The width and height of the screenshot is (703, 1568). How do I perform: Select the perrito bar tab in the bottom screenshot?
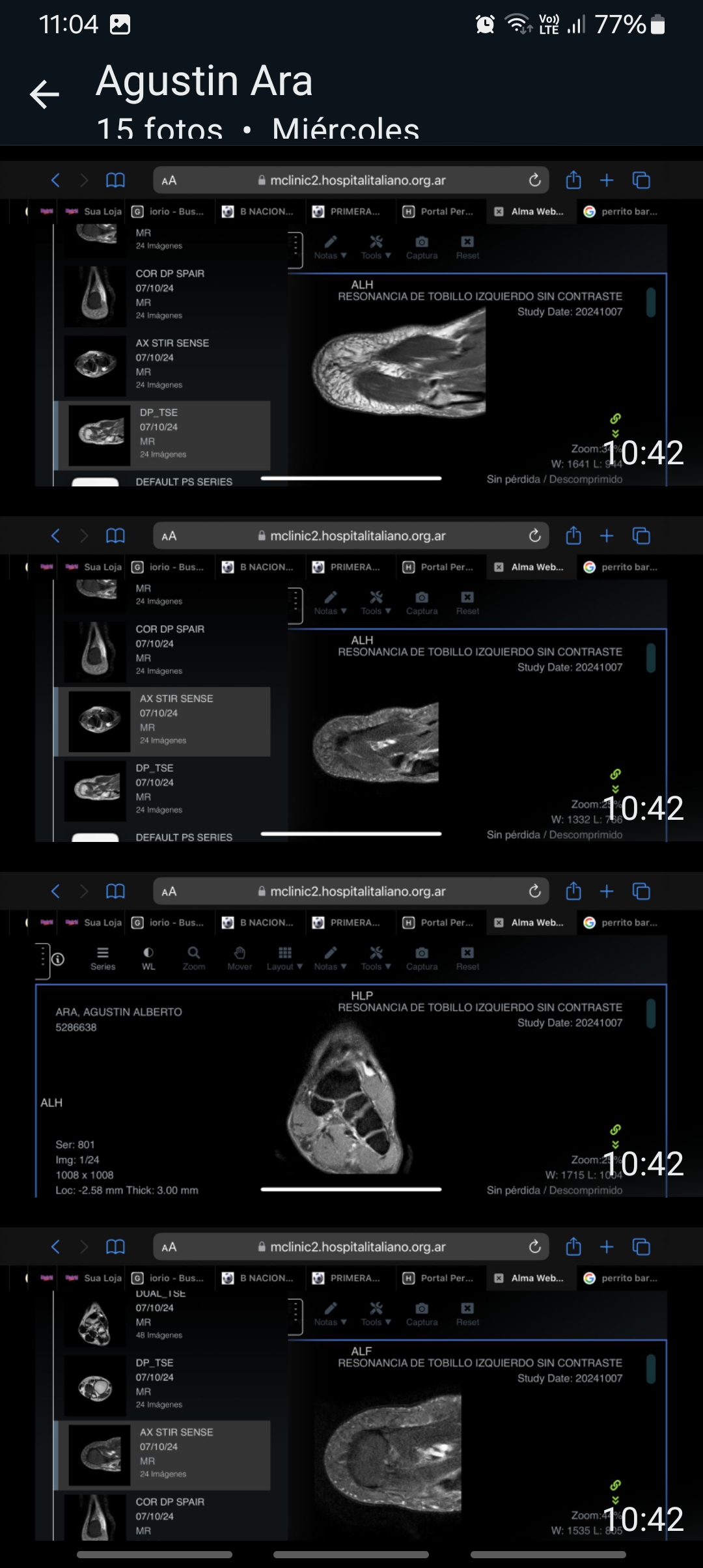pos(622,1278)
